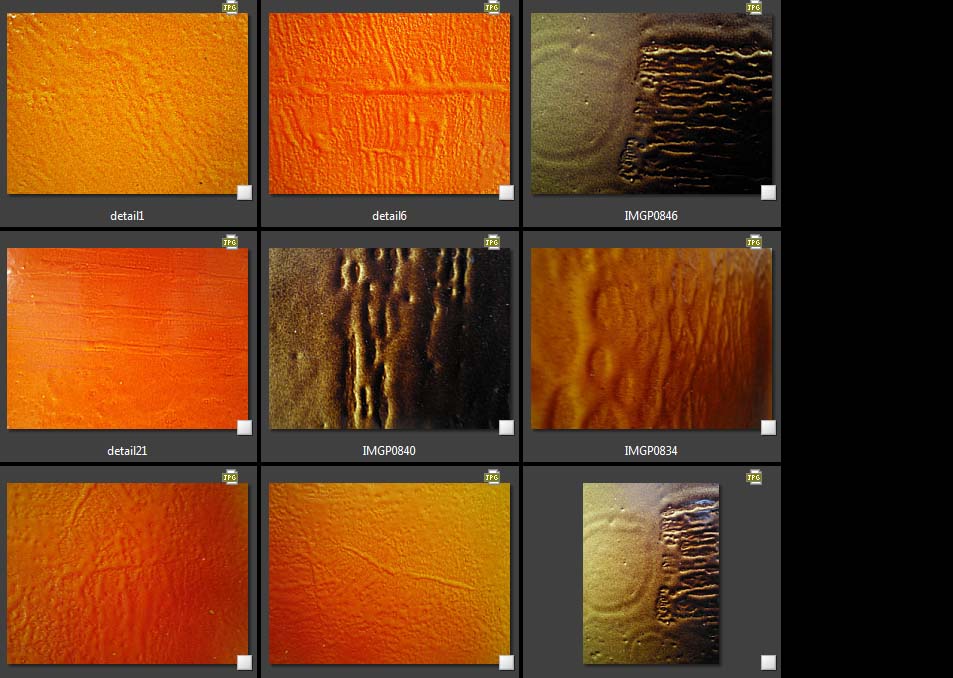Mark the checkbox on the IMGP0834 thumbnail
The image size is (953, 678).
pos(768,428)
